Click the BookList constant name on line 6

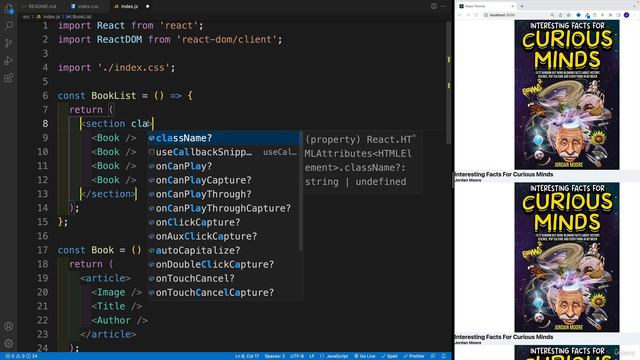[x=113, y=96]
